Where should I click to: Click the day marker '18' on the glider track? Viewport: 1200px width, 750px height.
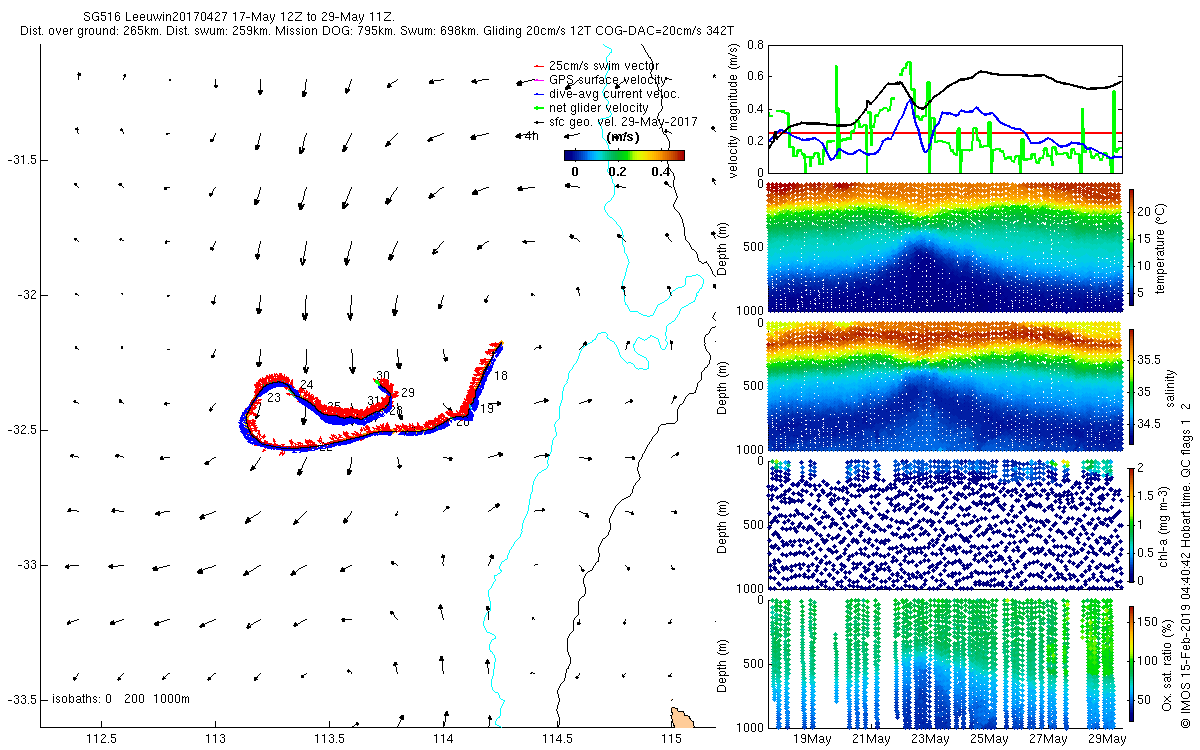pyautogui.click(x=501, y=376)
